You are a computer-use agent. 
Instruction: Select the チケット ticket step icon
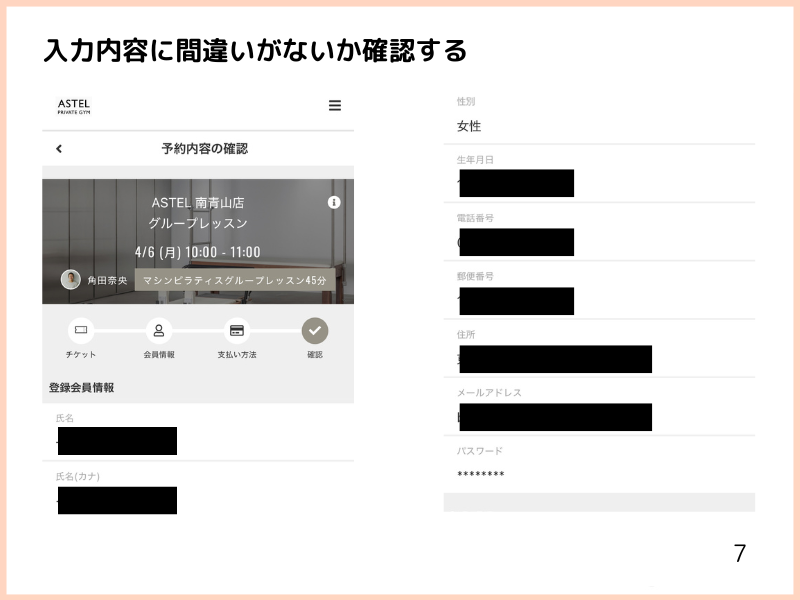[x=80, y=330]
